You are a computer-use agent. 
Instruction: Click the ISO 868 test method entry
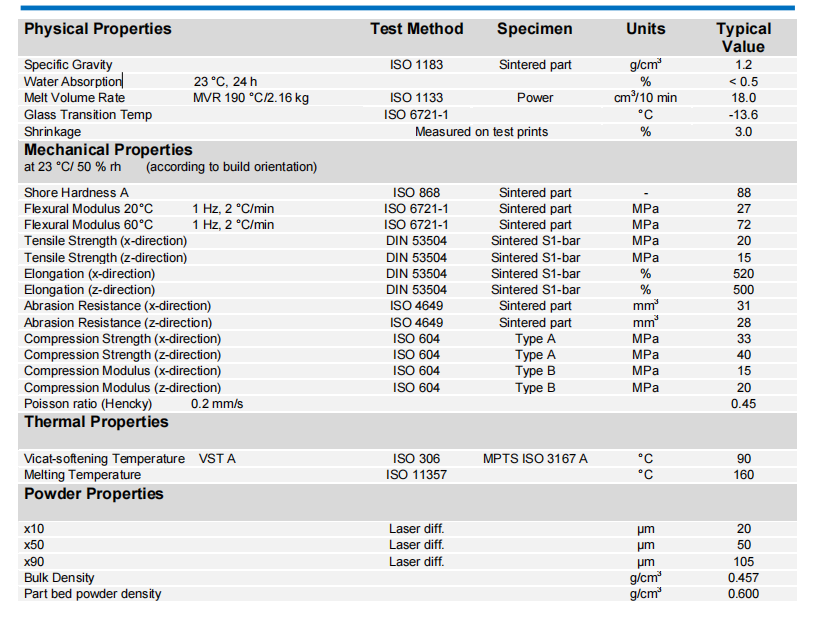click(x=416, y=193)
